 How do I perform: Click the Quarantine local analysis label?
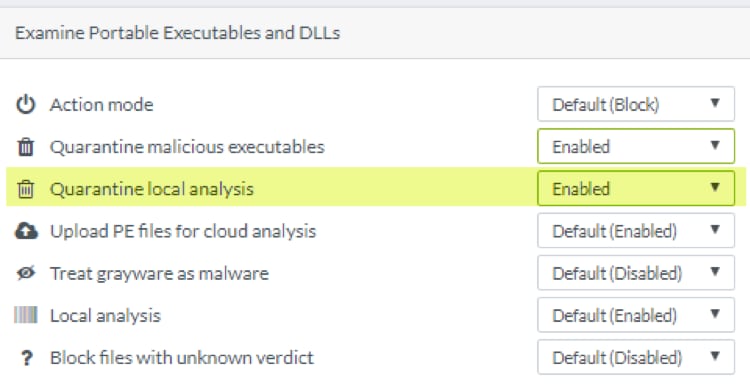point(152,189)
